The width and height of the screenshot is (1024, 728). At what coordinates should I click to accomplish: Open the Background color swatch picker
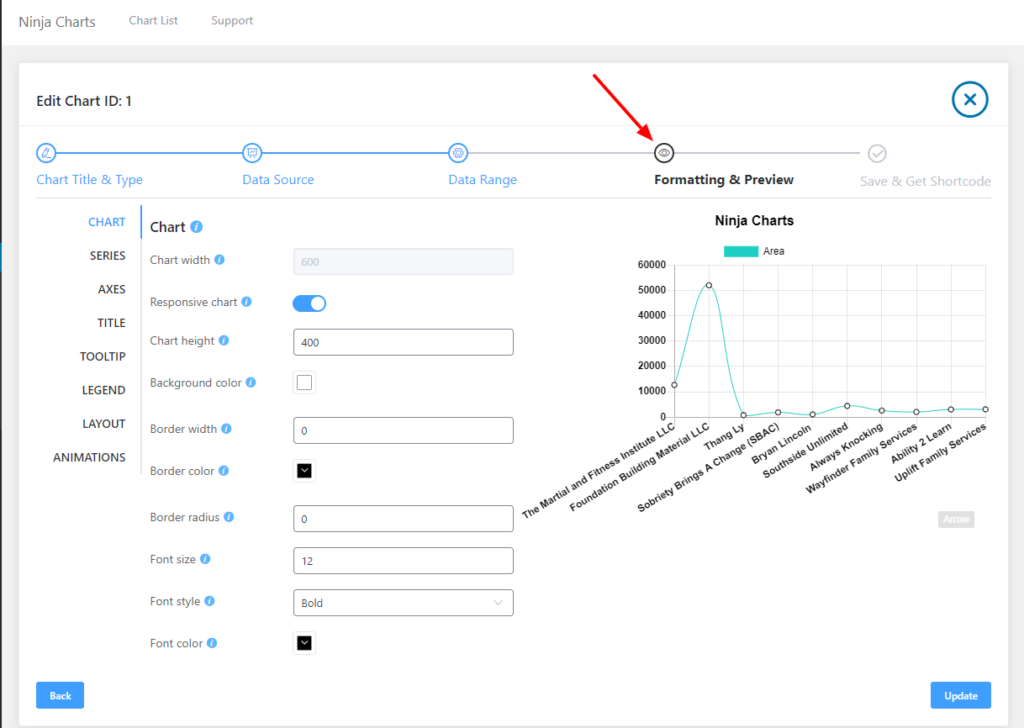(305, 383)
